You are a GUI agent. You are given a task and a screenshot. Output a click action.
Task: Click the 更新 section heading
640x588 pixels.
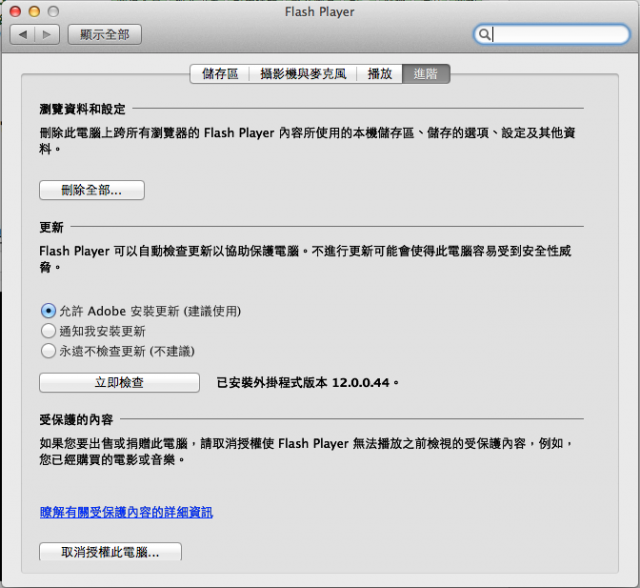51,227
